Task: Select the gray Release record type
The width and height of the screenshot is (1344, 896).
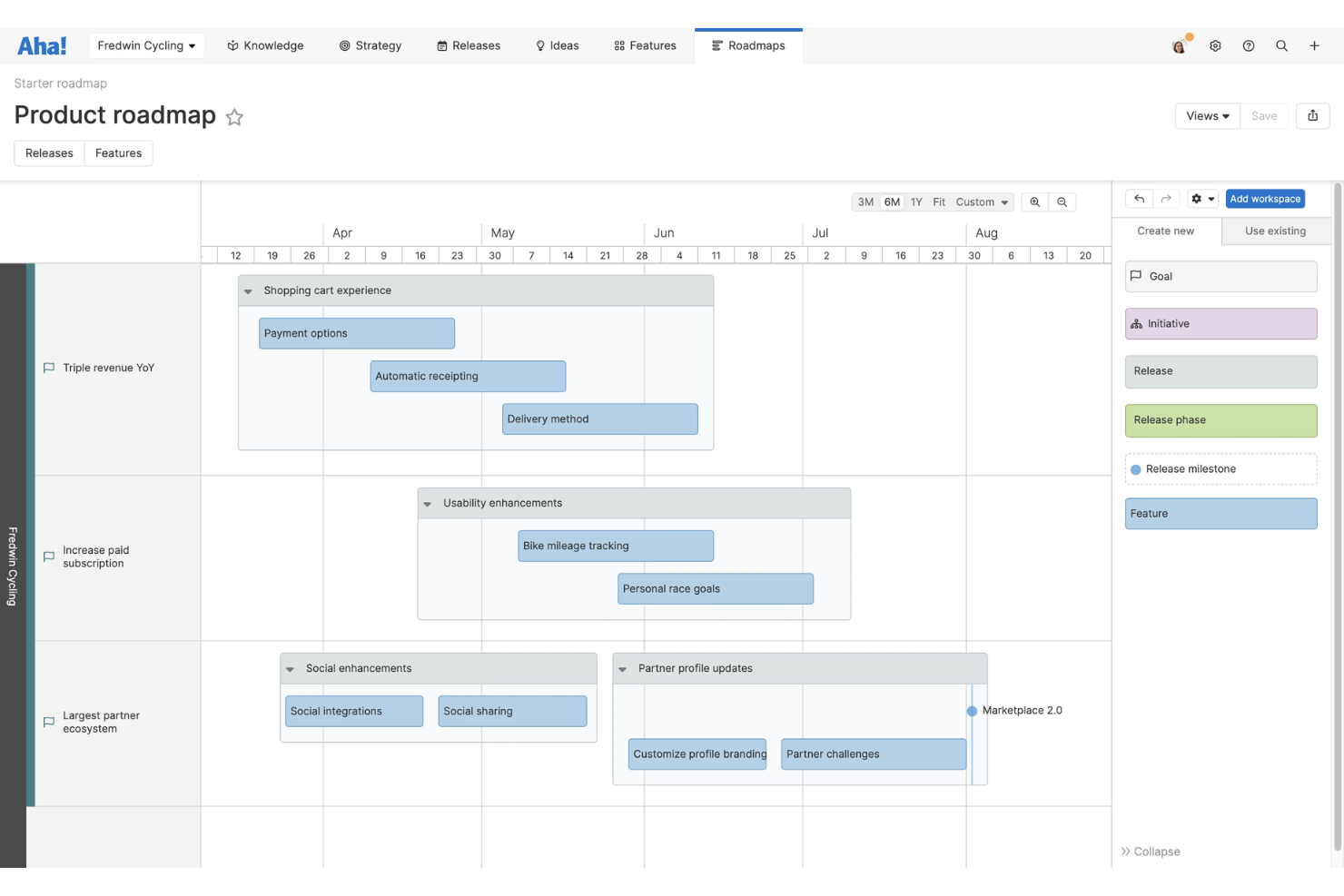Action: 1220,371
